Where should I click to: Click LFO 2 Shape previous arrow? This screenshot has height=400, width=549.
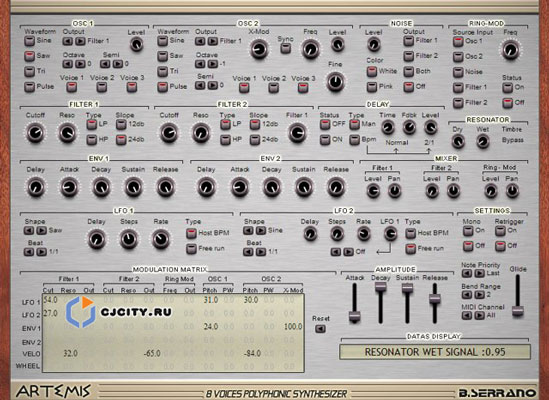[x=248, y=230]
